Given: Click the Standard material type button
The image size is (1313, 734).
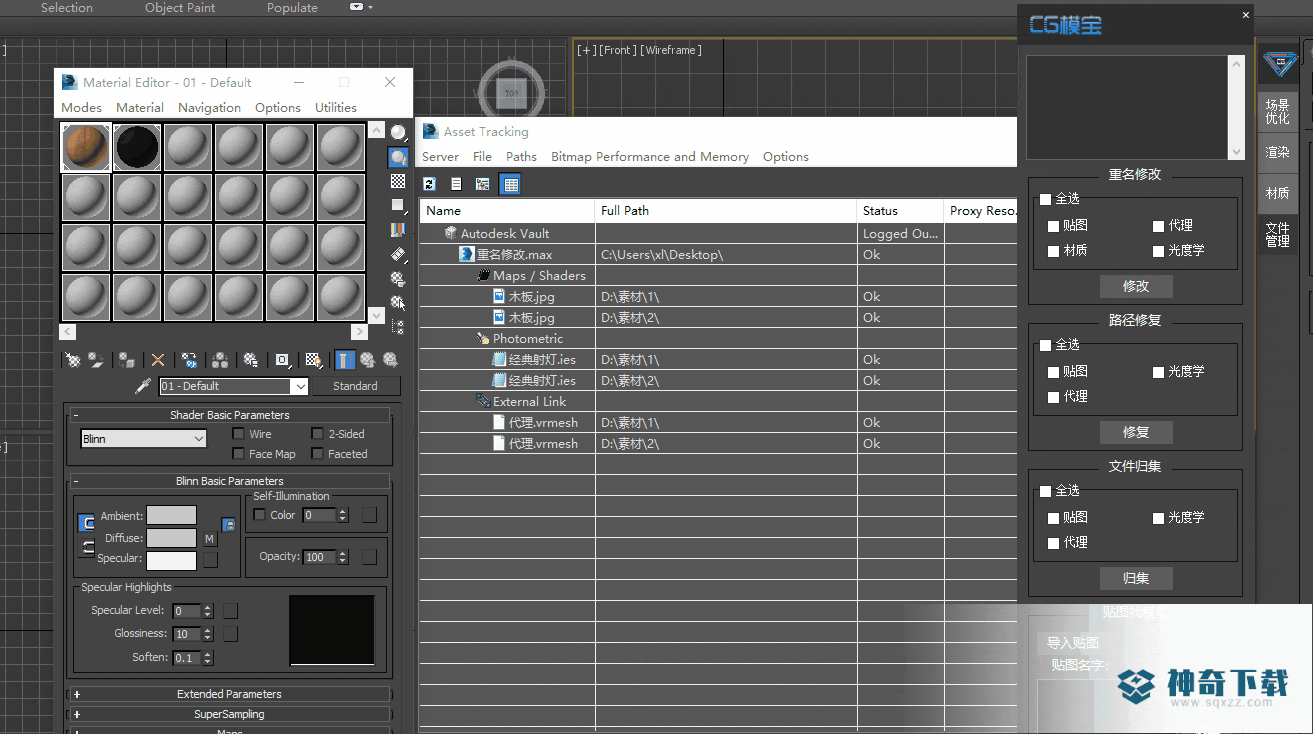Looking at the screenshot, I should [x=355, y=386].
